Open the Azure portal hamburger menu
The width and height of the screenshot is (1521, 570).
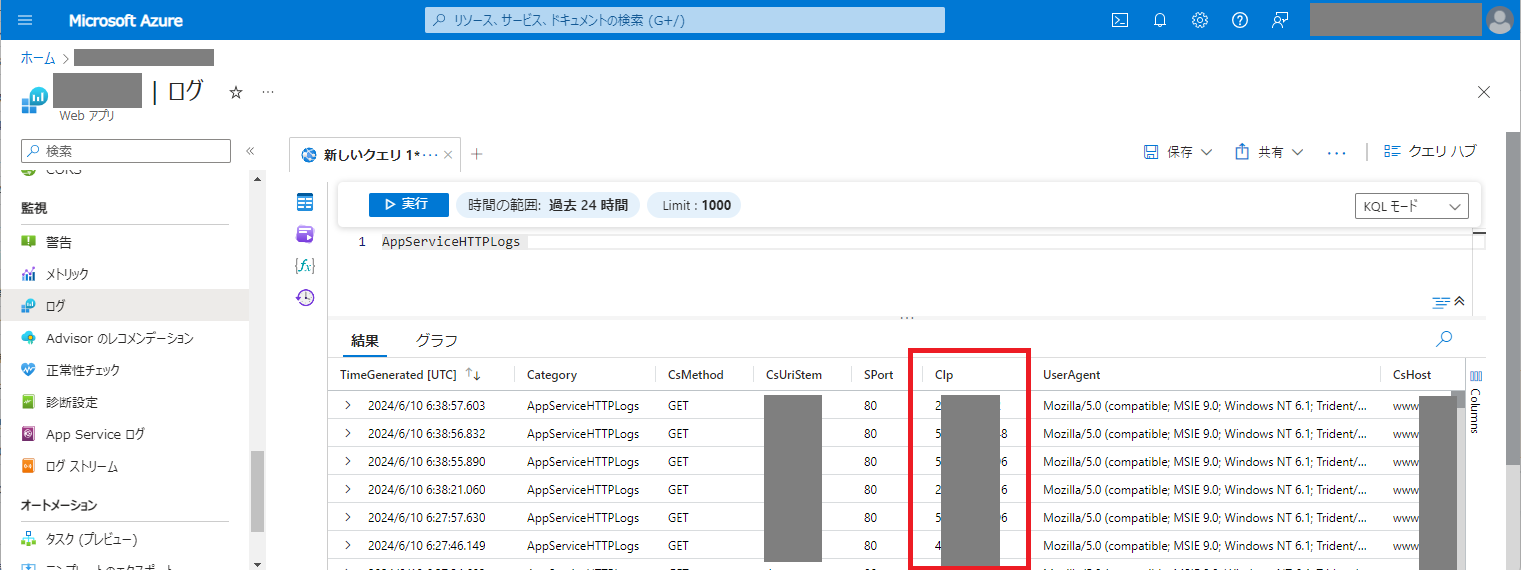coord(25,20)
